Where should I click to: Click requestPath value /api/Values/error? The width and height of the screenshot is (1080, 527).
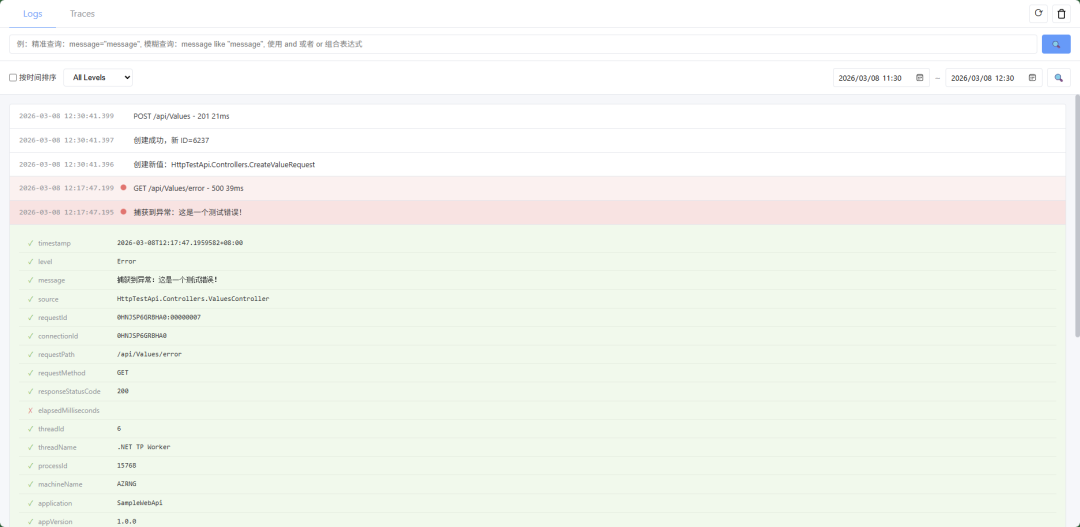pos(149,354)
